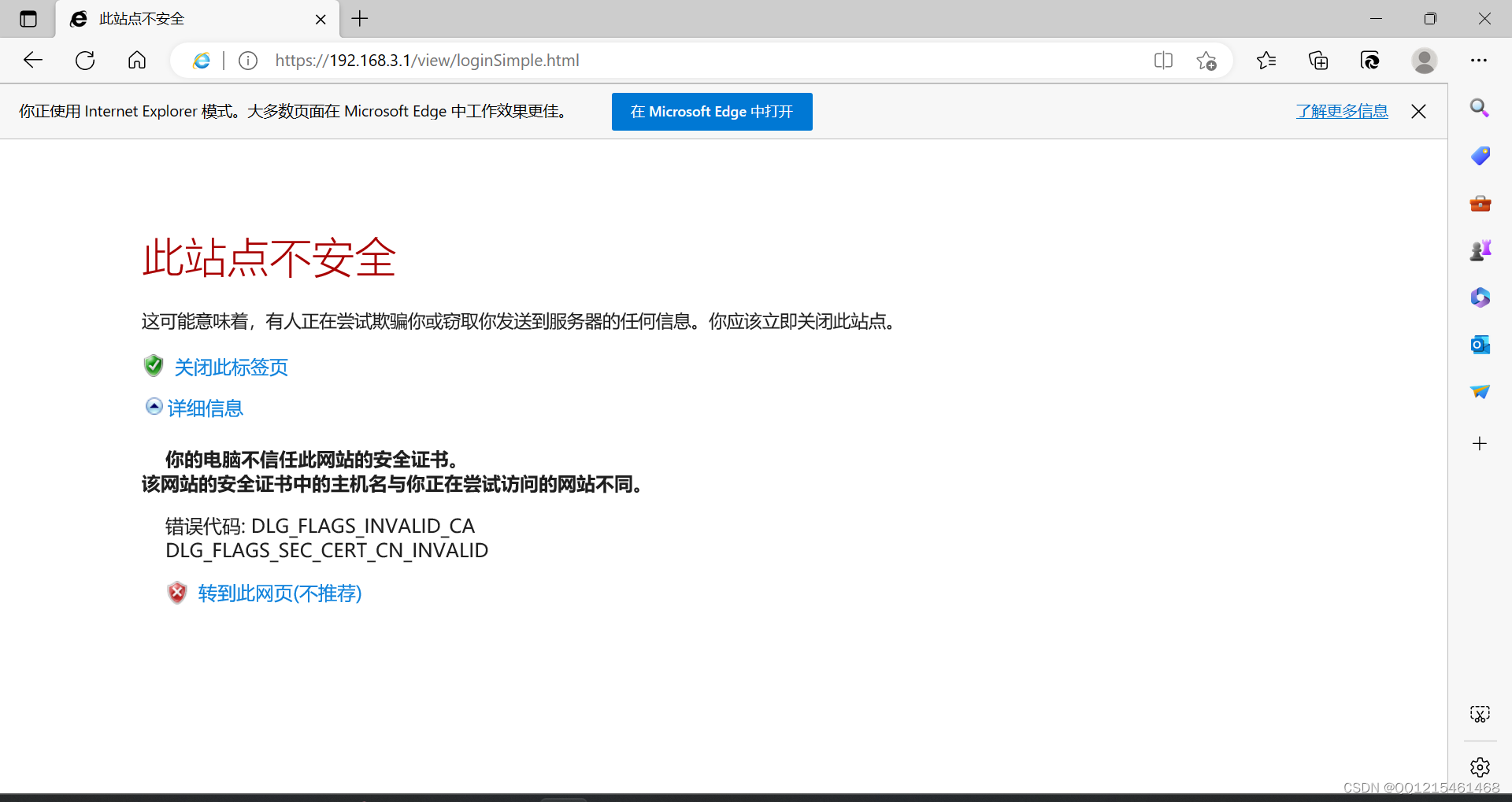Screen dimensions: 1512x802
Task: Open the tab actions menu
Action: (x=28, y=19)
